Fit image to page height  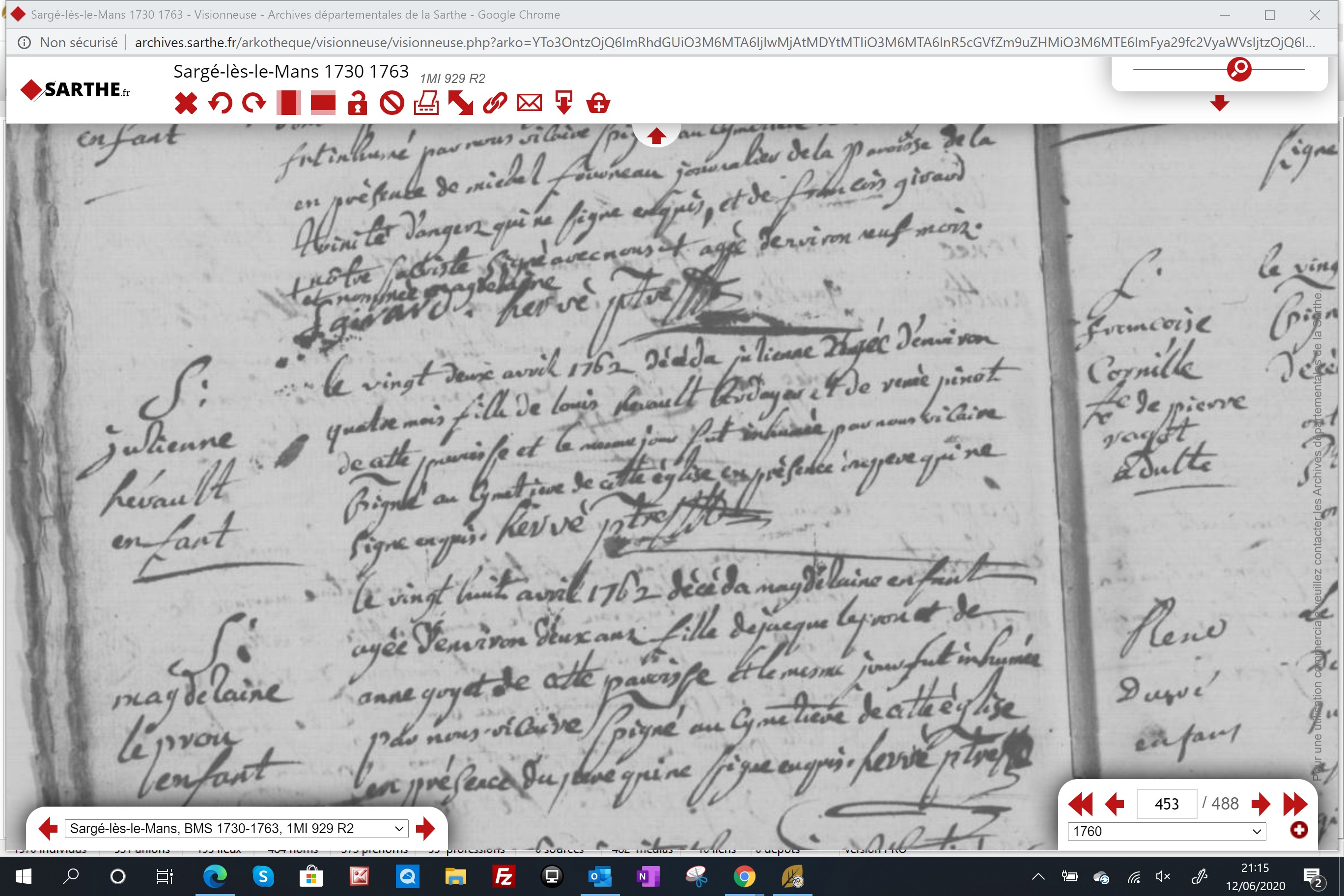point(288,104)
